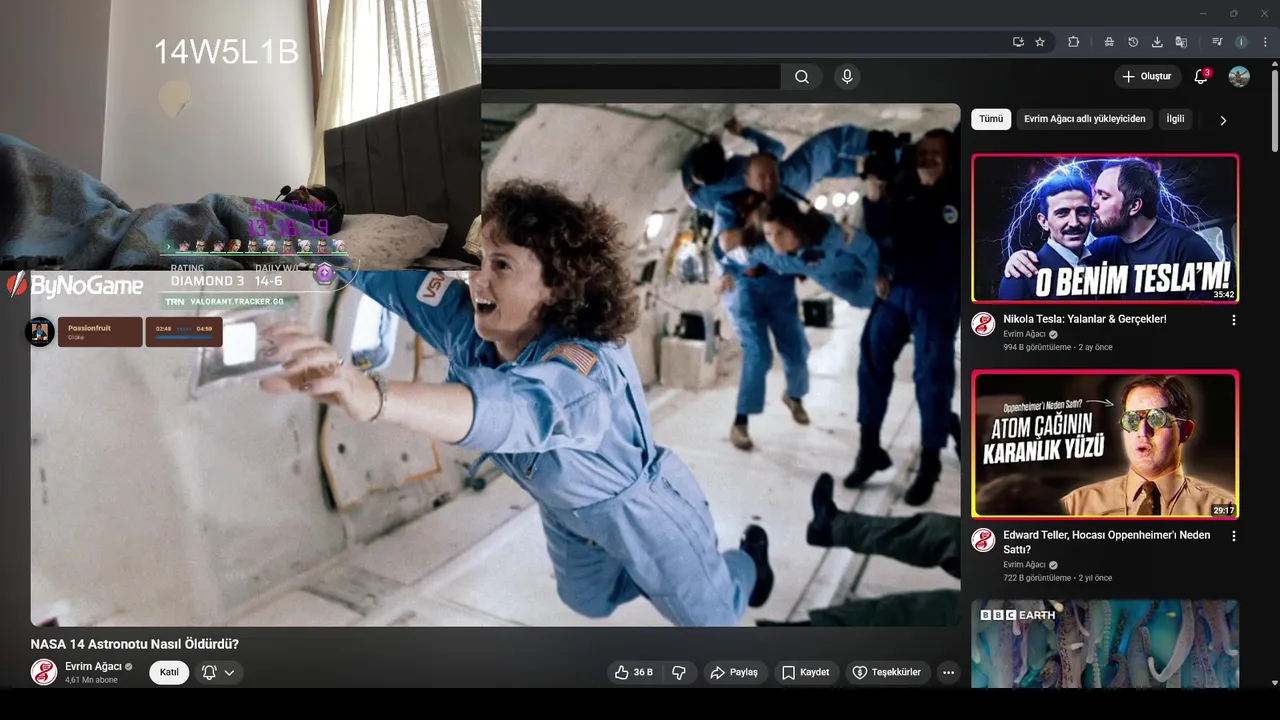Open the Chrome profile avatar button
The image size is (1280, 720).
coord(1241,42)
